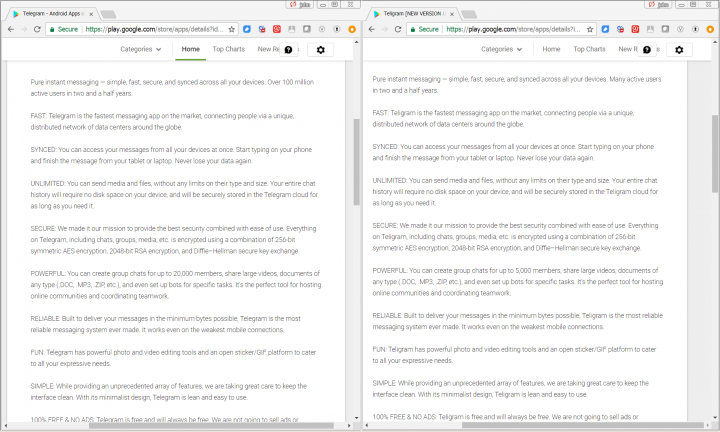This screenshot has height=432, width=720.
Task: Open Play Store settings gear in left window
Action: click(x=321, y=50)
